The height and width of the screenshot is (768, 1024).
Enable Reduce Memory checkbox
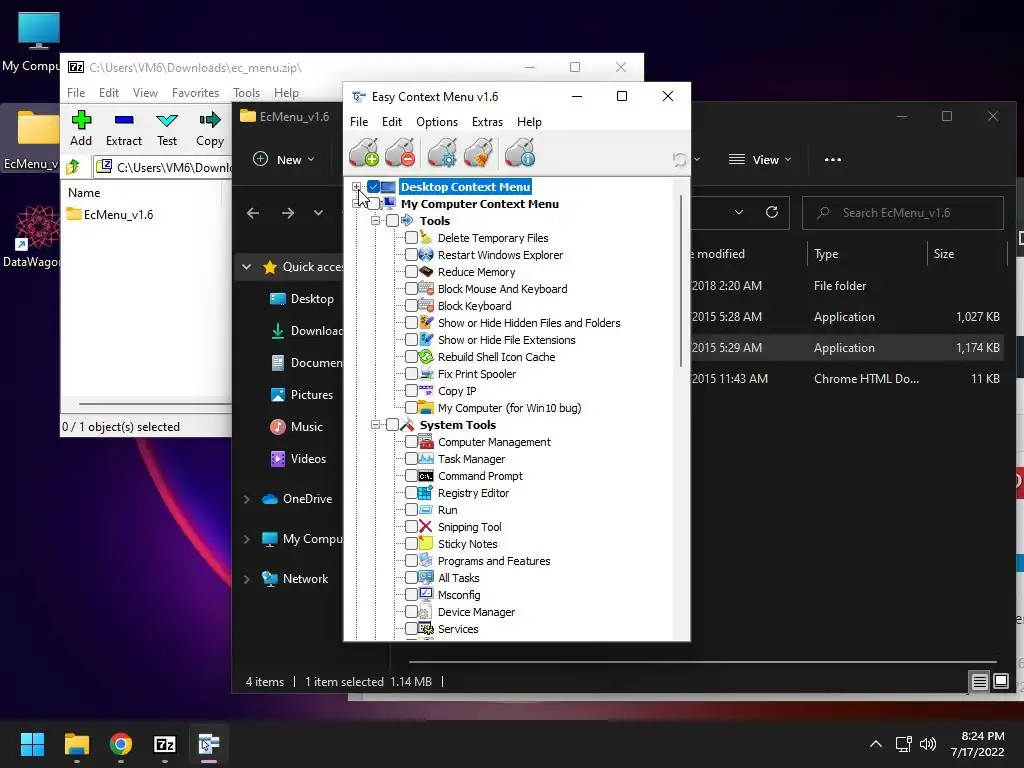click(x=411, y=272)
